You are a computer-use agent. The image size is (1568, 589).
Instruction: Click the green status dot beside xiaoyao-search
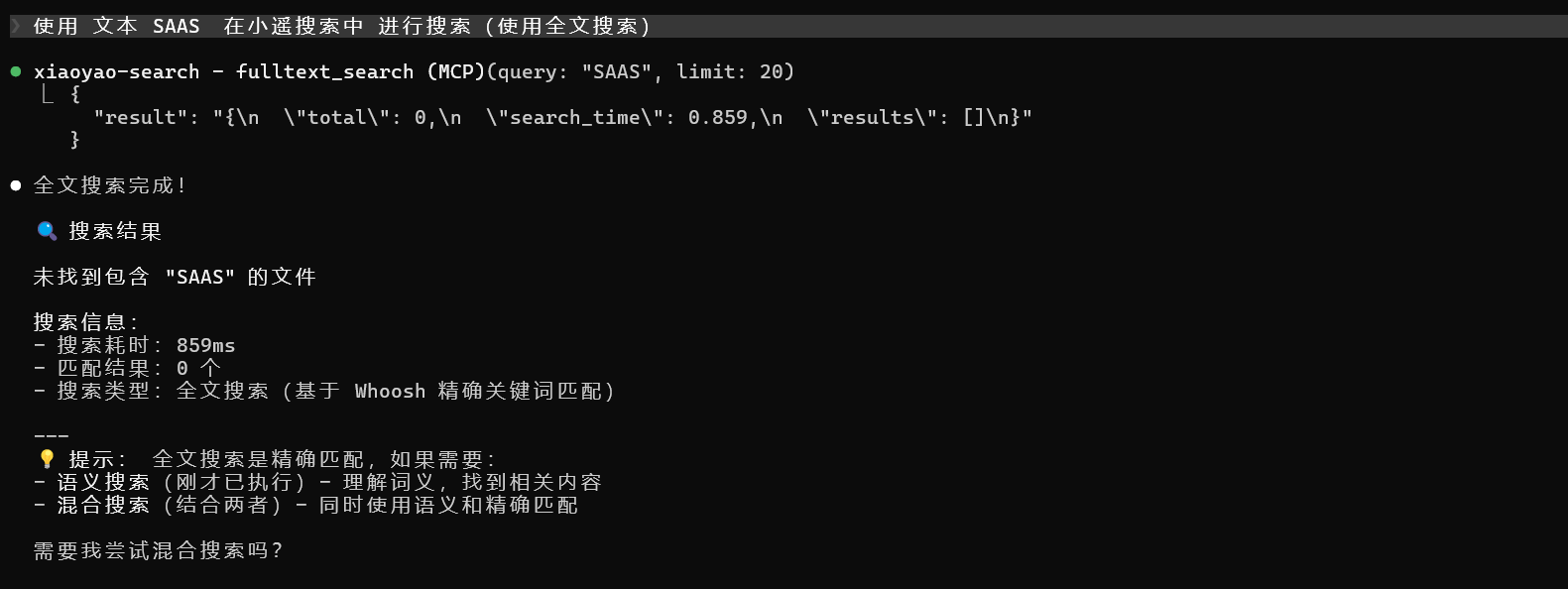16,71
